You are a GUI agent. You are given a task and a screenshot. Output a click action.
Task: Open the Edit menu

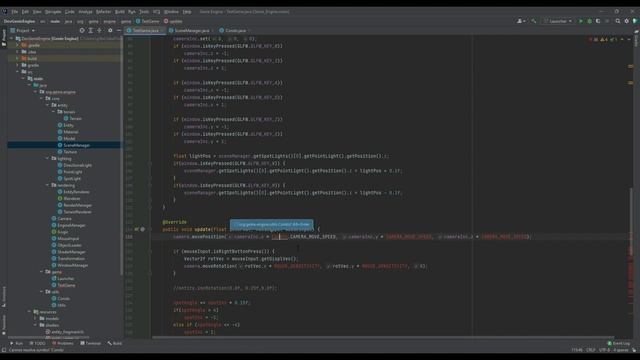[x=25, y=12]
